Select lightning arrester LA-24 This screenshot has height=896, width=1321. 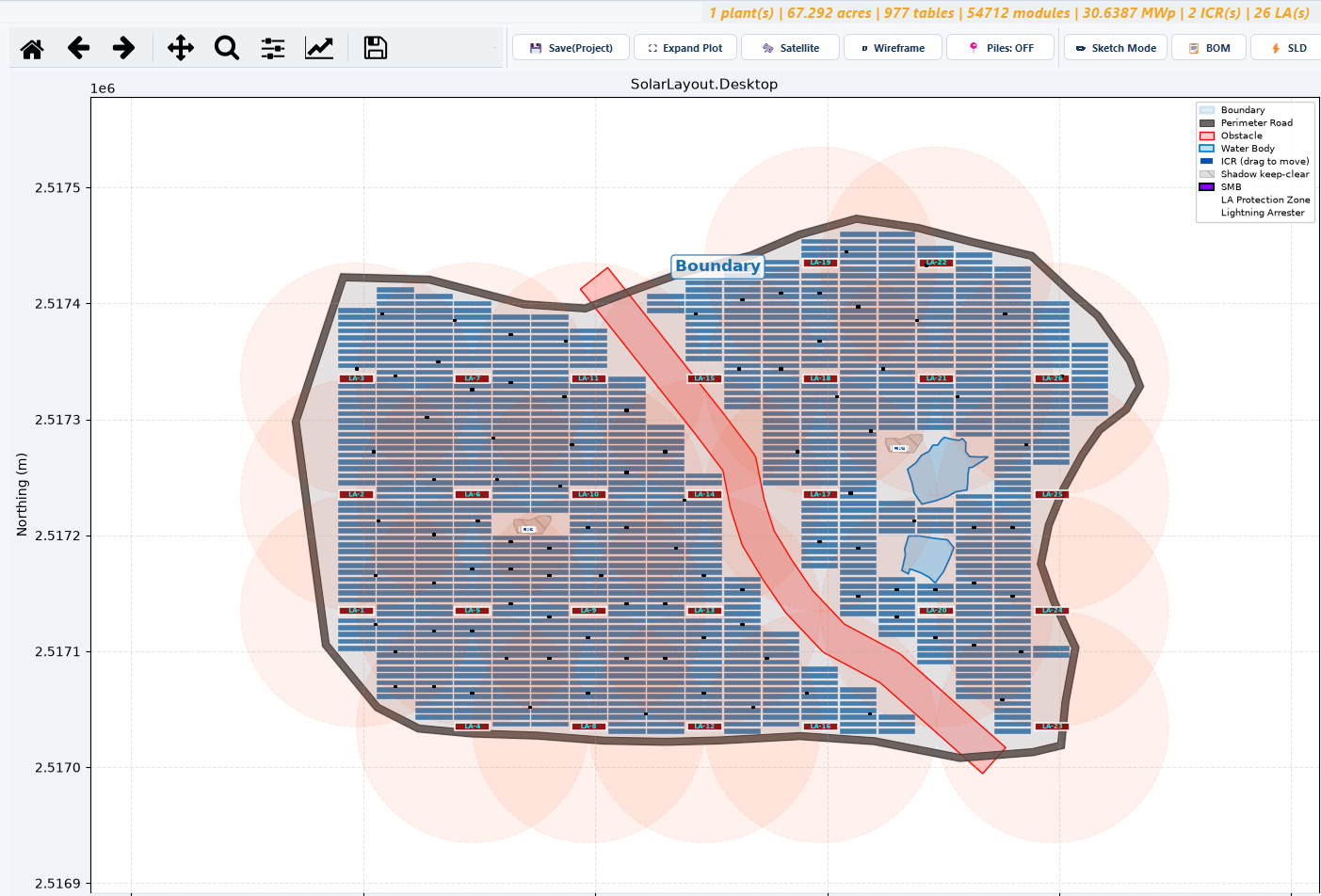point(1052,611)
